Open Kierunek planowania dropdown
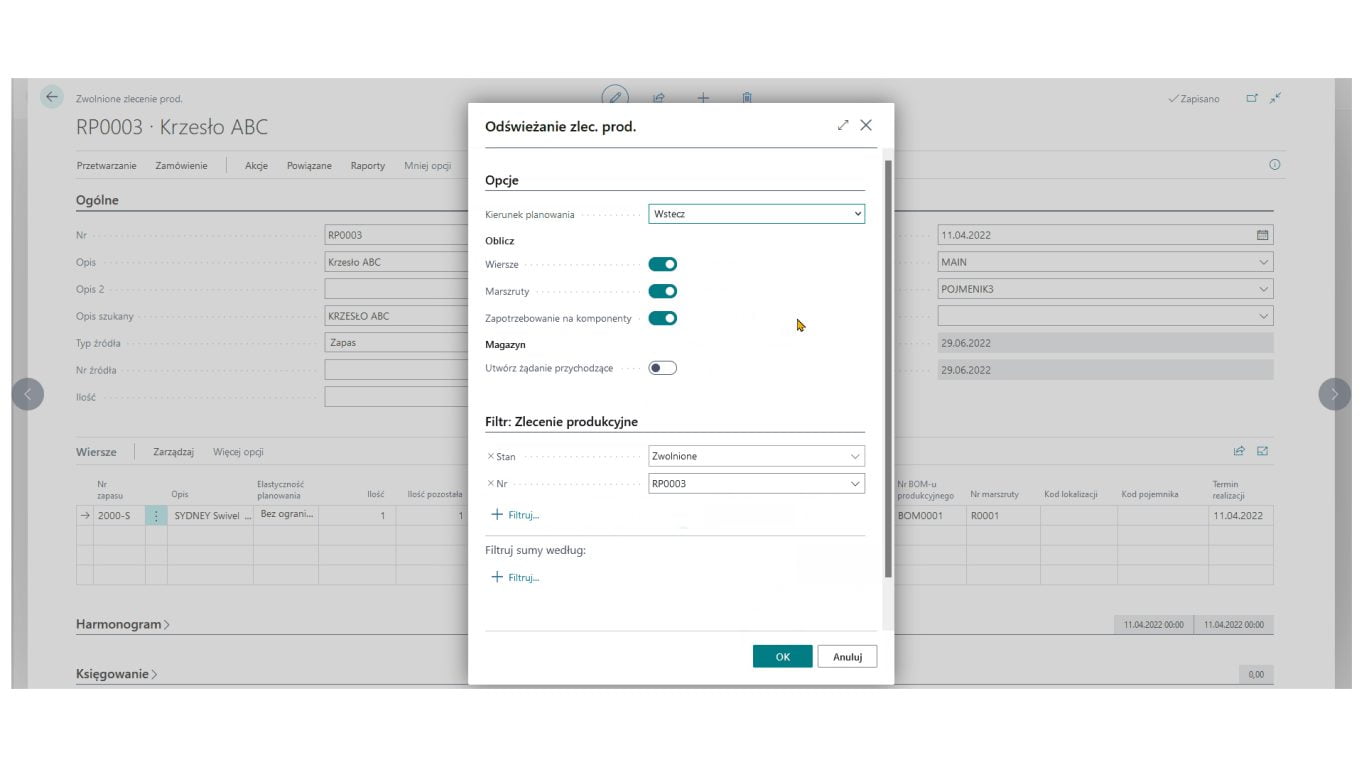Screen dimensions: 1364x767 [x=756, y=214]
